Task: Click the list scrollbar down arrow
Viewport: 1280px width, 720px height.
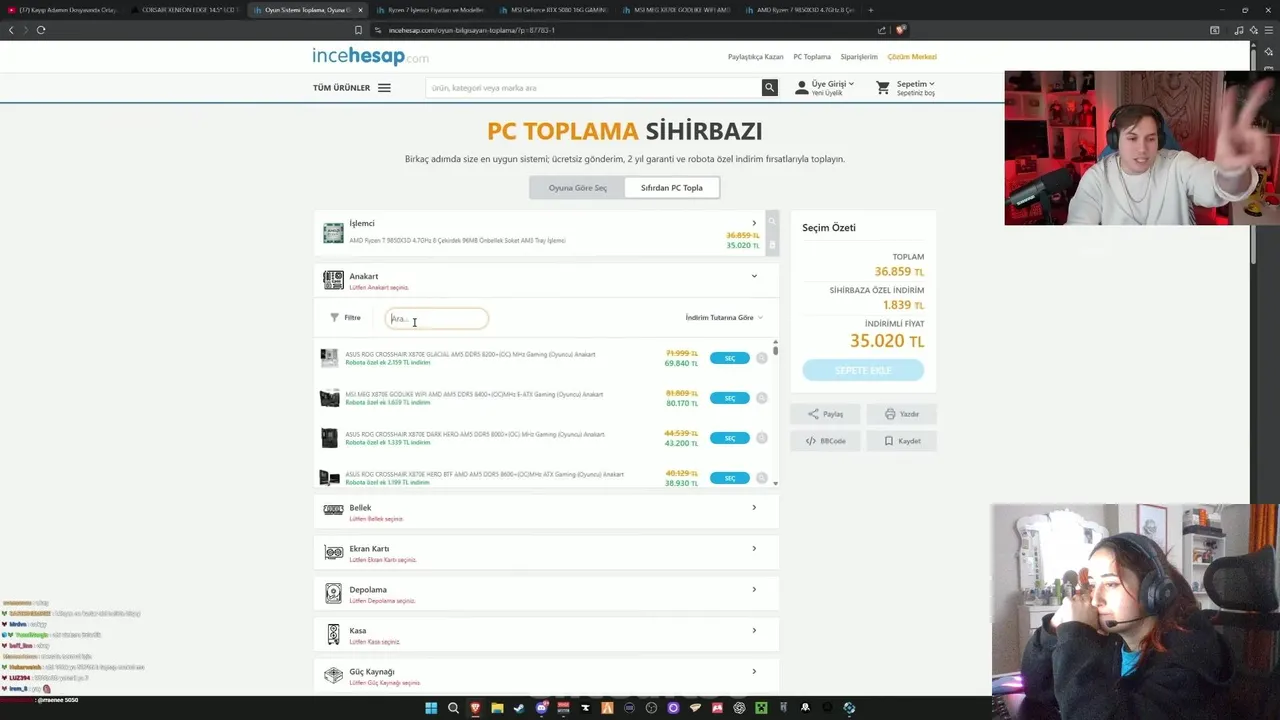Action: (x=775, y=484)
